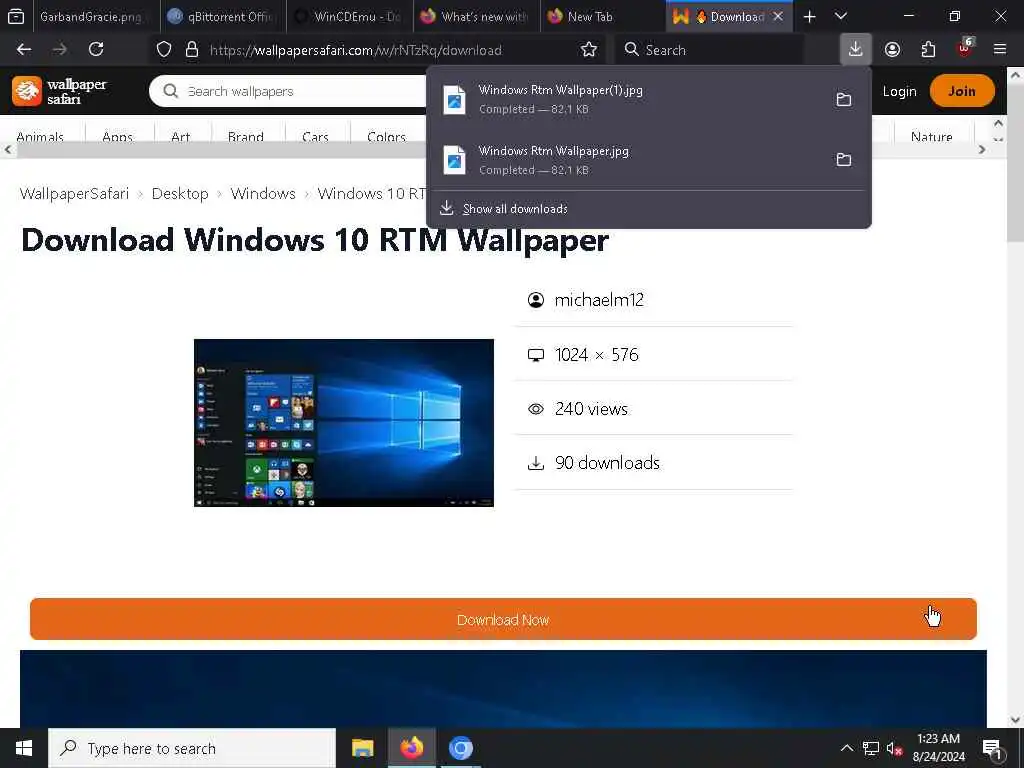Select the Animals category
This screenshot has height=768, width=1024.
coord(40,136)
